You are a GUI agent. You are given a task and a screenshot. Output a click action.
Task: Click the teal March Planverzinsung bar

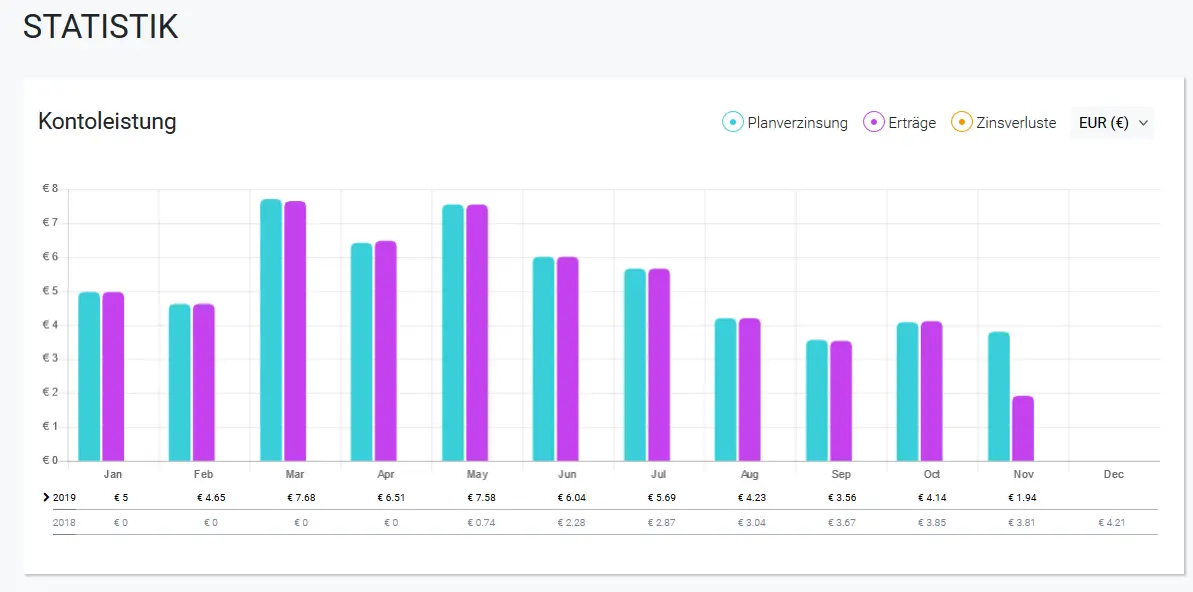[x=271, y=330]
